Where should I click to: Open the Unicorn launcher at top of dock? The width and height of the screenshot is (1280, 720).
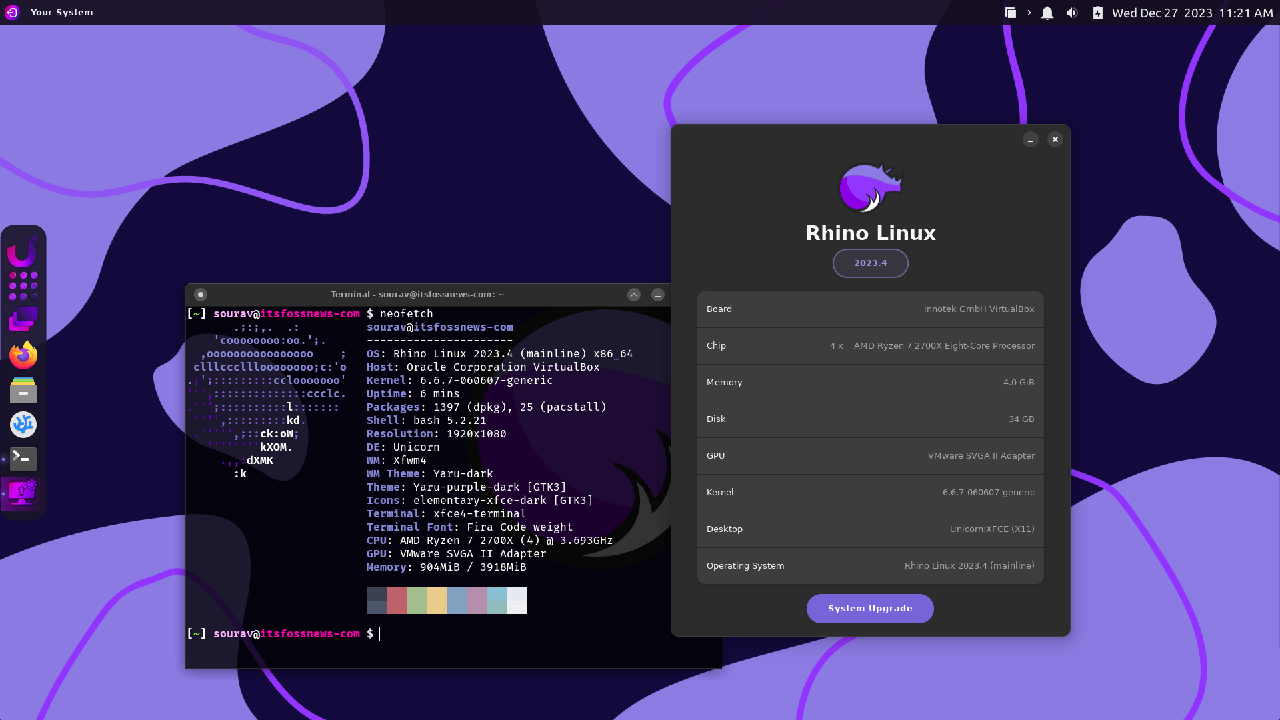[22, 250]
